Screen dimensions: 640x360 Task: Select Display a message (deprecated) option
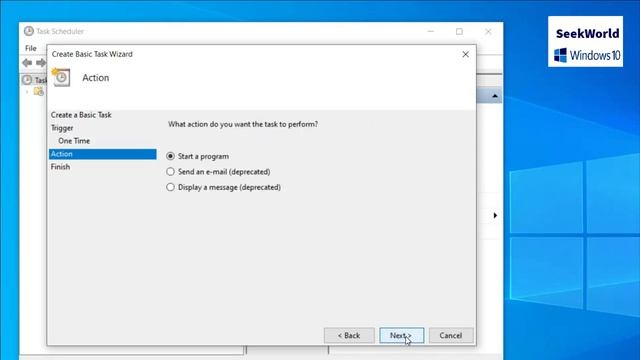tap(170, 187)
